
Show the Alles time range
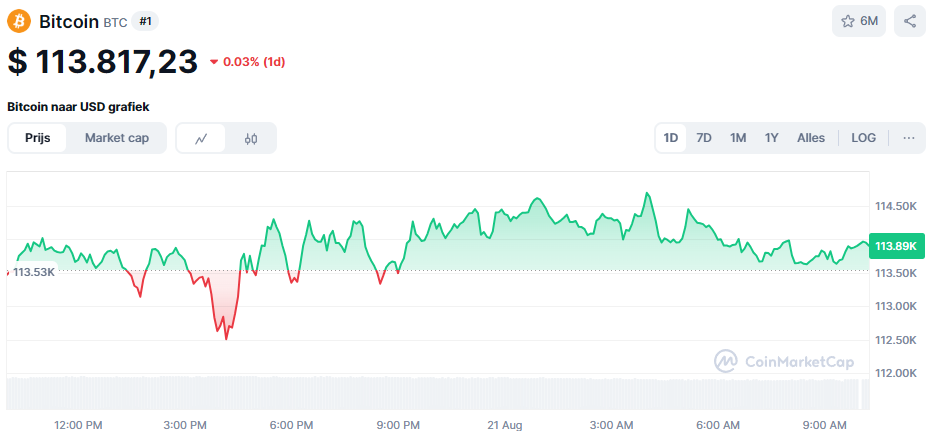(x=811, y=138)
